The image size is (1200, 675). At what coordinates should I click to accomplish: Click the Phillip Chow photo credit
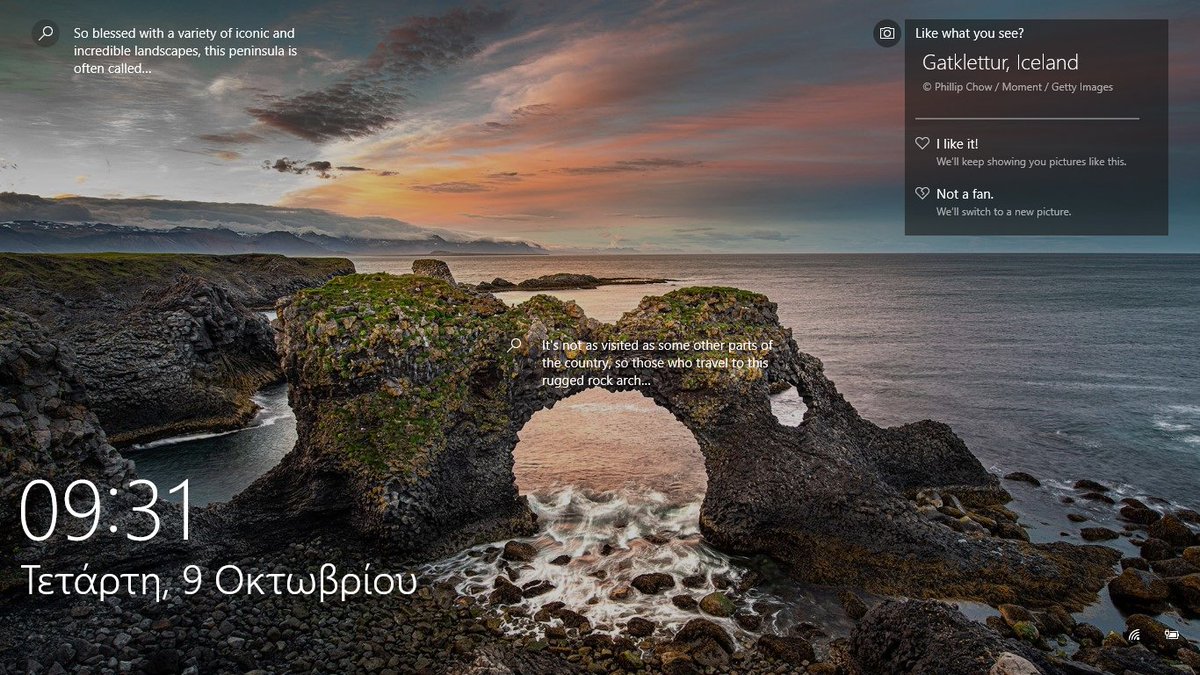[1017, 87]
